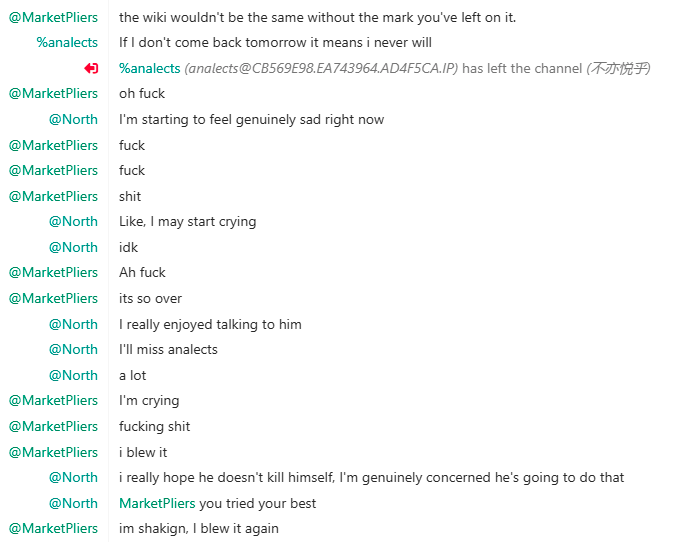Click the red leave-channel arrow icon
The height and width of the screenshot is (542, 683).
(91, 68)
